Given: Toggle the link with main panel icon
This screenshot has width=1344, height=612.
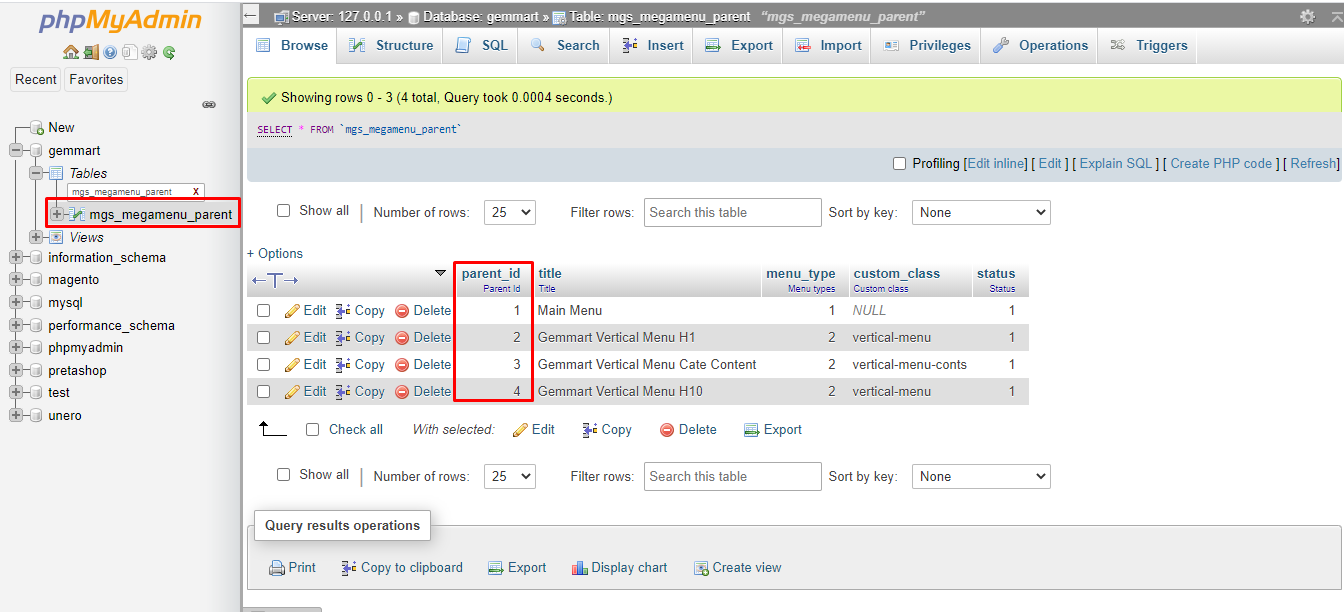Looking at the screenshot, I should tap(209, 104).
